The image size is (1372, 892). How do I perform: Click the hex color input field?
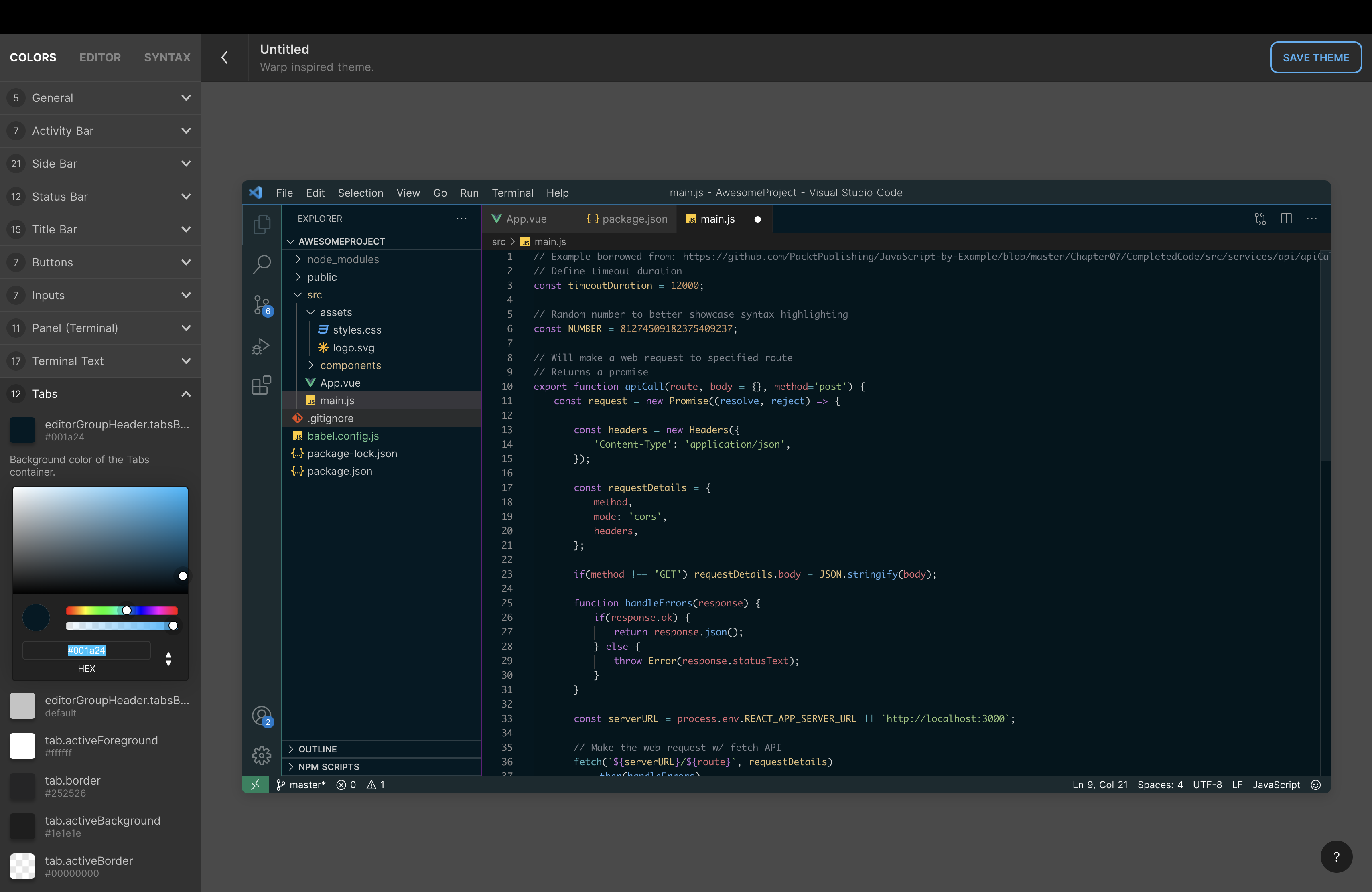click(x=87, y=651)
